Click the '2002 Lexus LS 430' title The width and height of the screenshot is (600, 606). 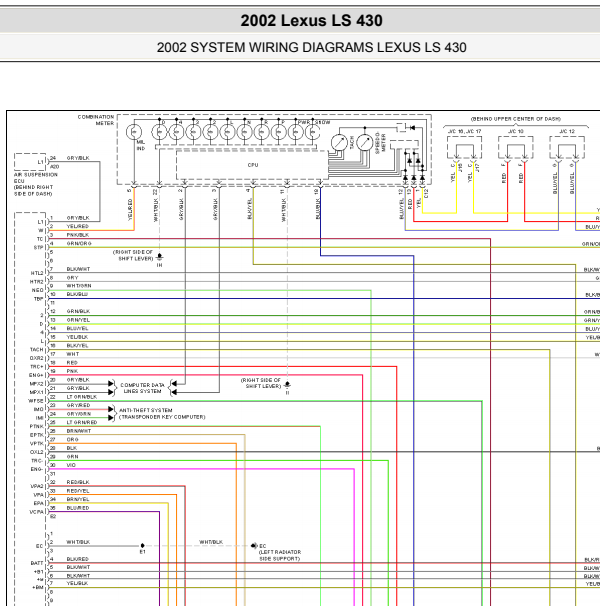click(311, 21)
